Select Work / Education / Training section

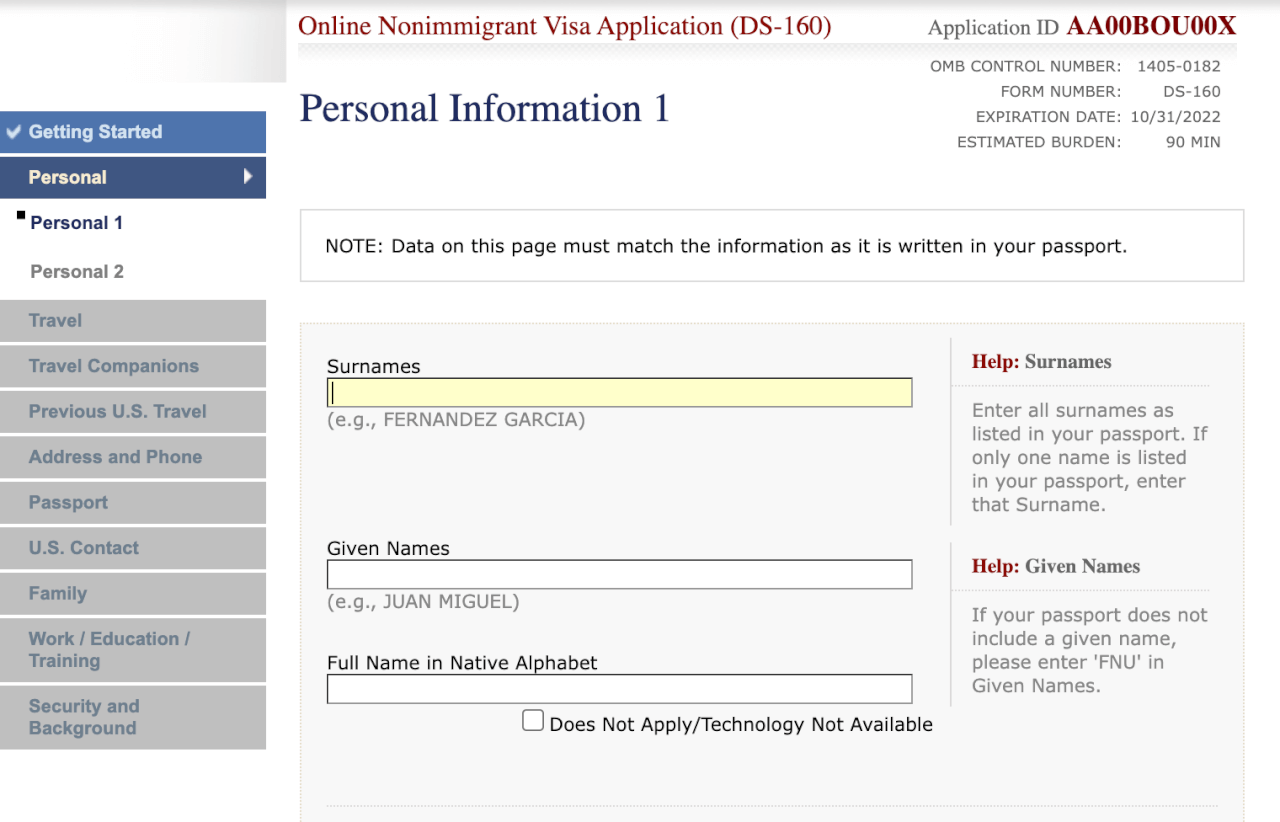pyautogui.click(x=109, y=650)
